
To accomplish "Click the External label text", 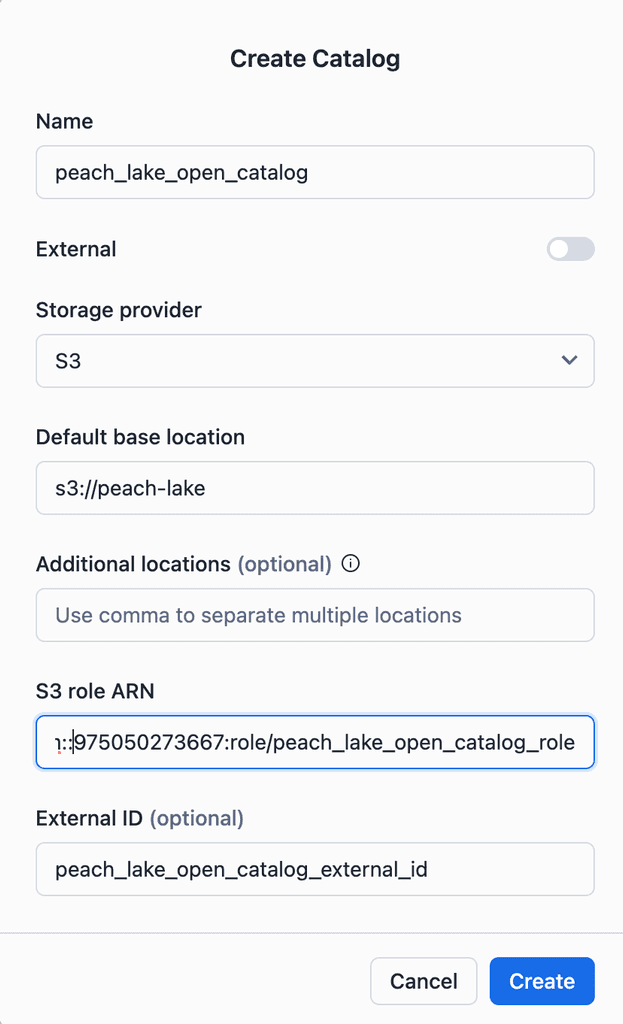I will click(75, 248).
